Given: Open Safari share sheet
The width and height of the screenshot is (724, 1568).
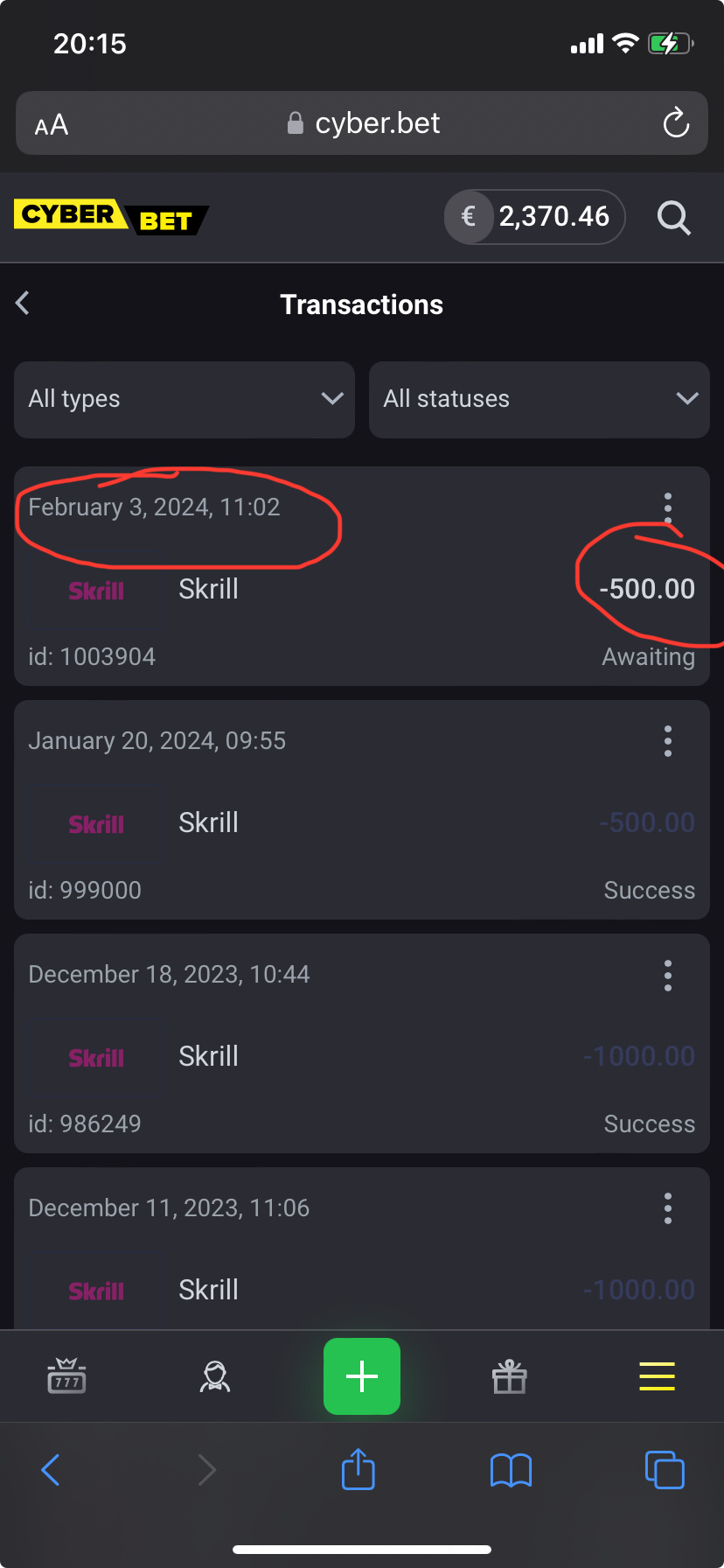Looking at the screenshot, I should (358, 1469).
